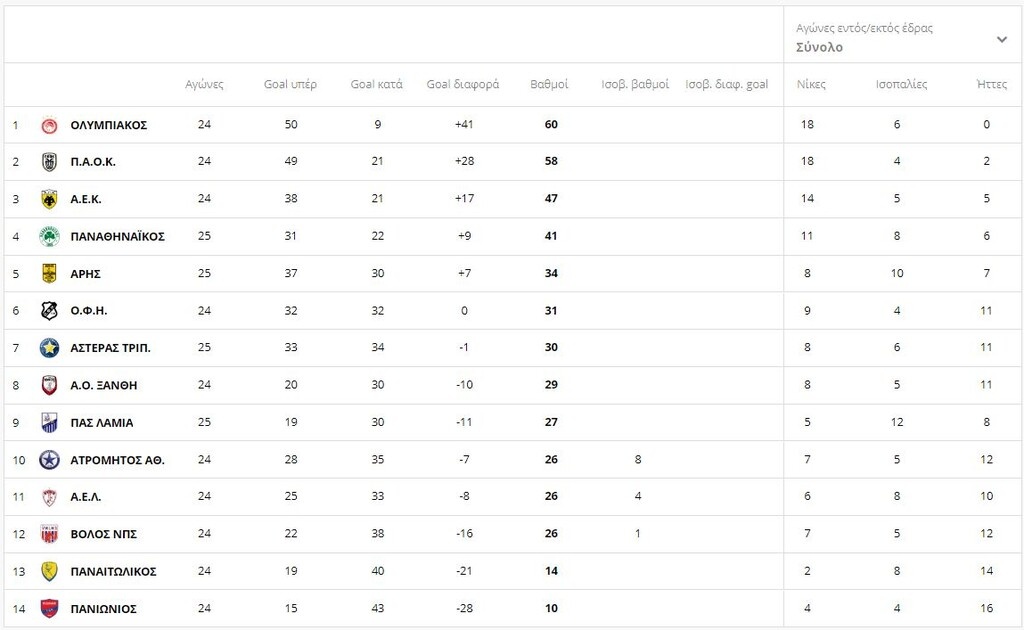This screenshot has width=1024, height=630.
Task: Click the P.A.O.K. team logo
Action: (x=49, y=162)
